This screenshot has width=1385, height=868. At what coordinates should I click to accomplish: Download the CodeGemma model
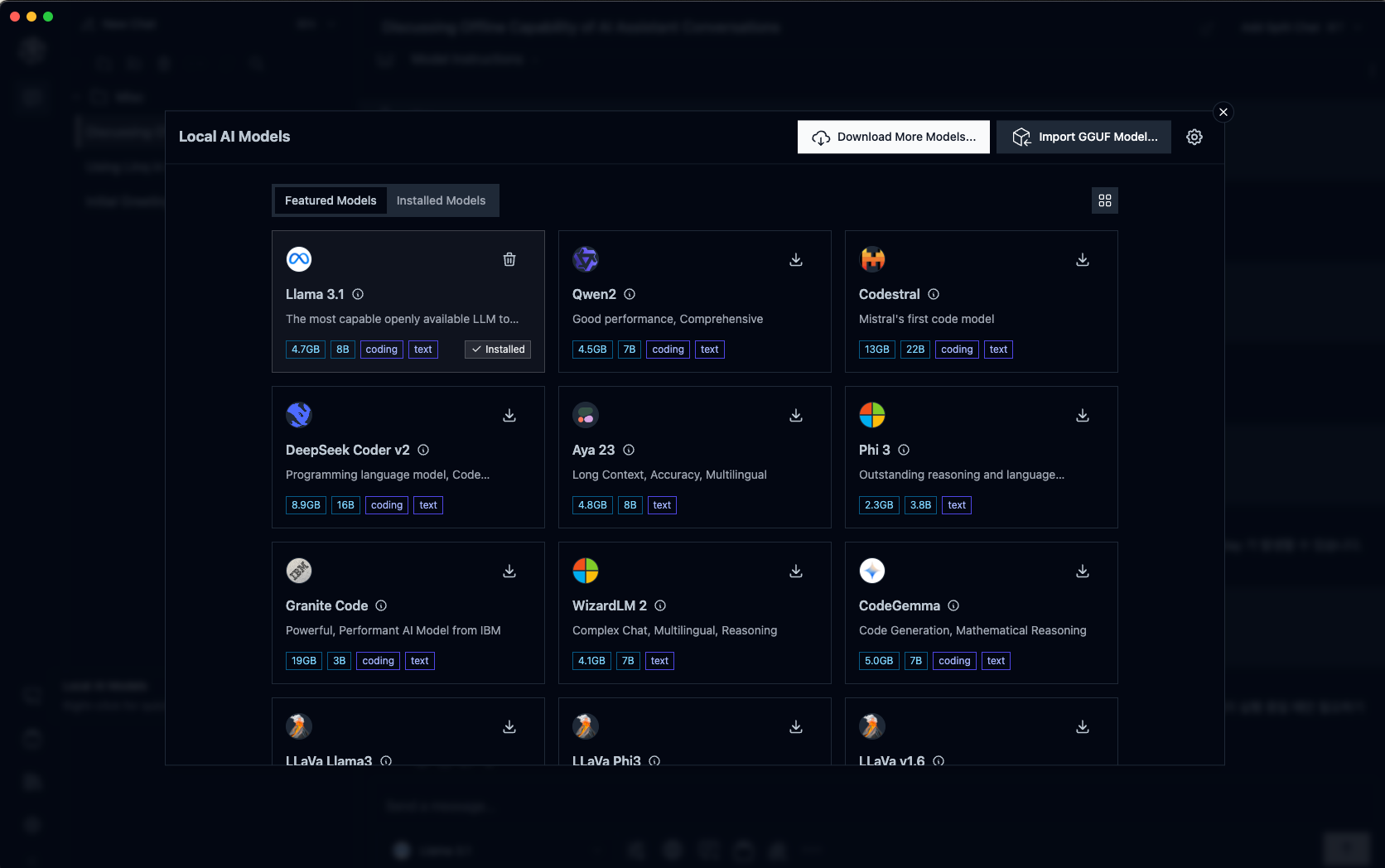click(x=1083, y=571)
